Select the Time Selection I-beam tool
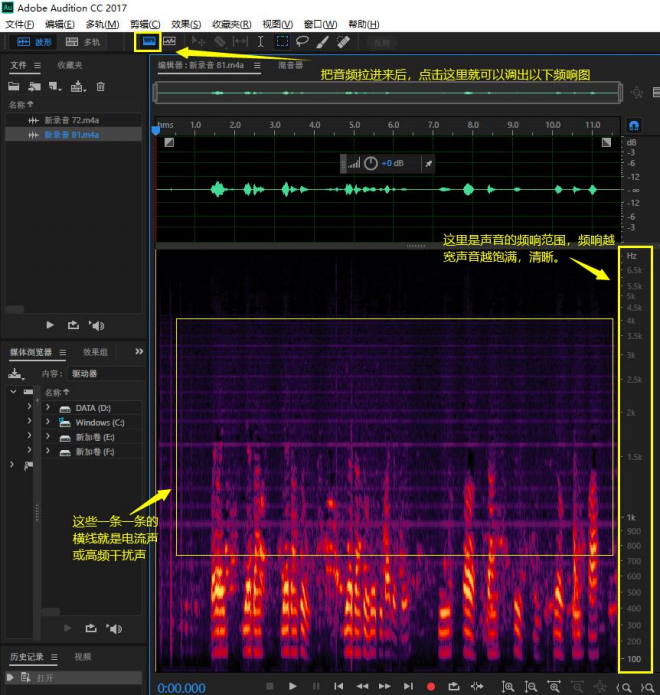Screen dimensions: 660x695 261,42
